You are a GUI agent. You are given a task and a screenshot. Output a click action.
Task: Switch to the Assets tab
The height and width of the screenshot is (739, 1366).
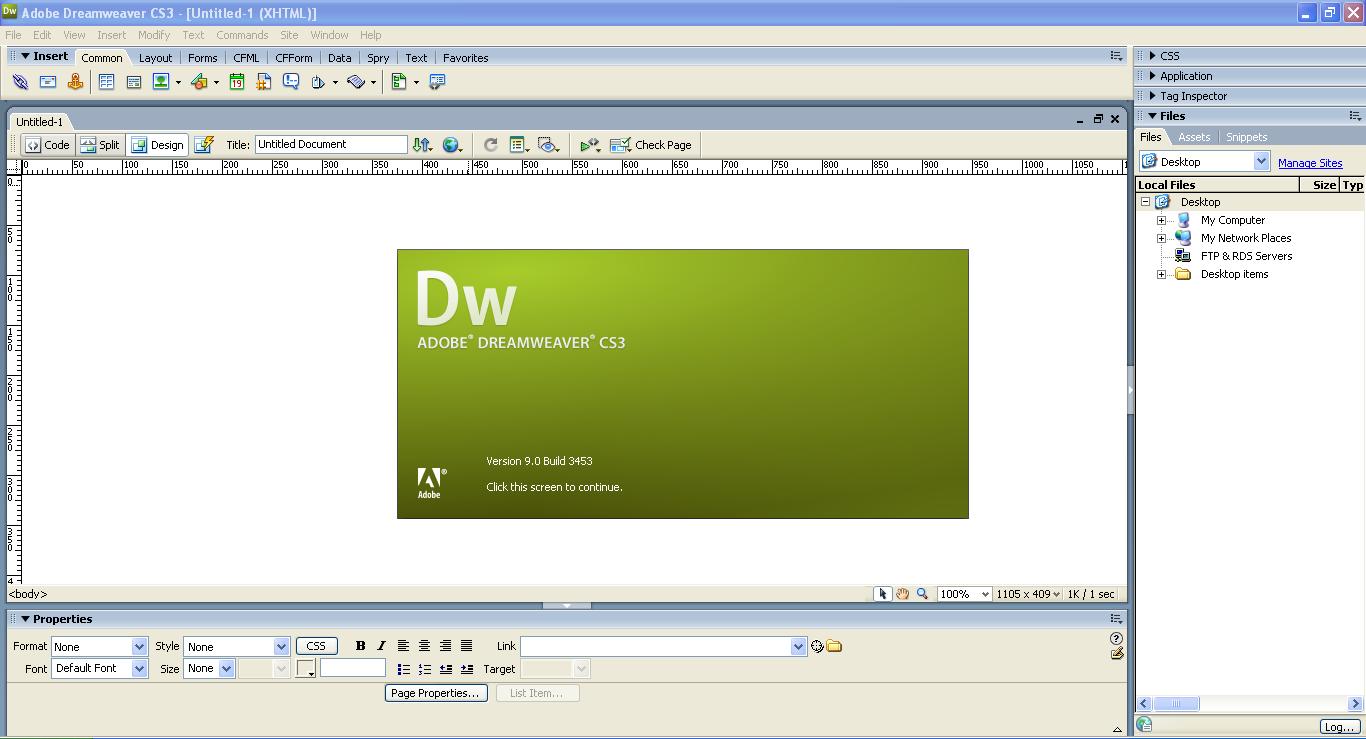coord(1194,137)
